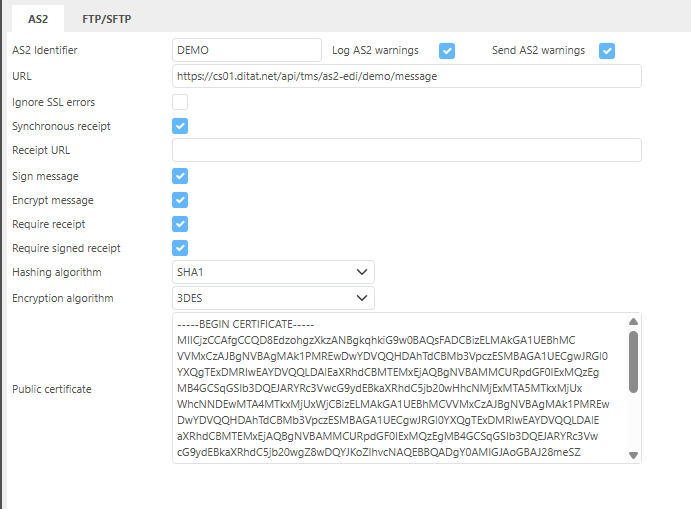Turn off Encrypt message checkbox
Viewport: 691px width, 509px height.
180,200
